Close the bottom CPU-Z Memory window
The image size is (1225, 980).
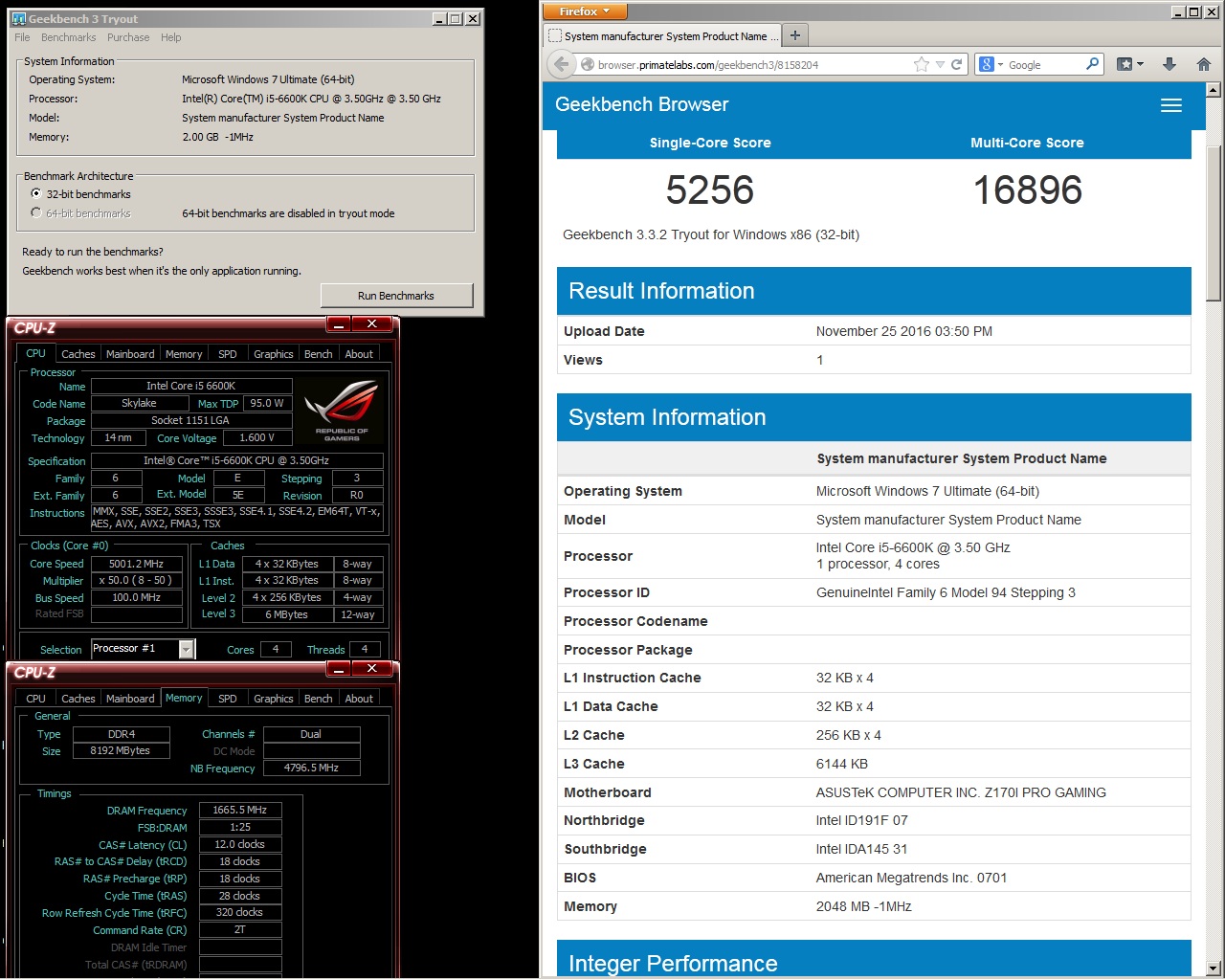(372, 669)
